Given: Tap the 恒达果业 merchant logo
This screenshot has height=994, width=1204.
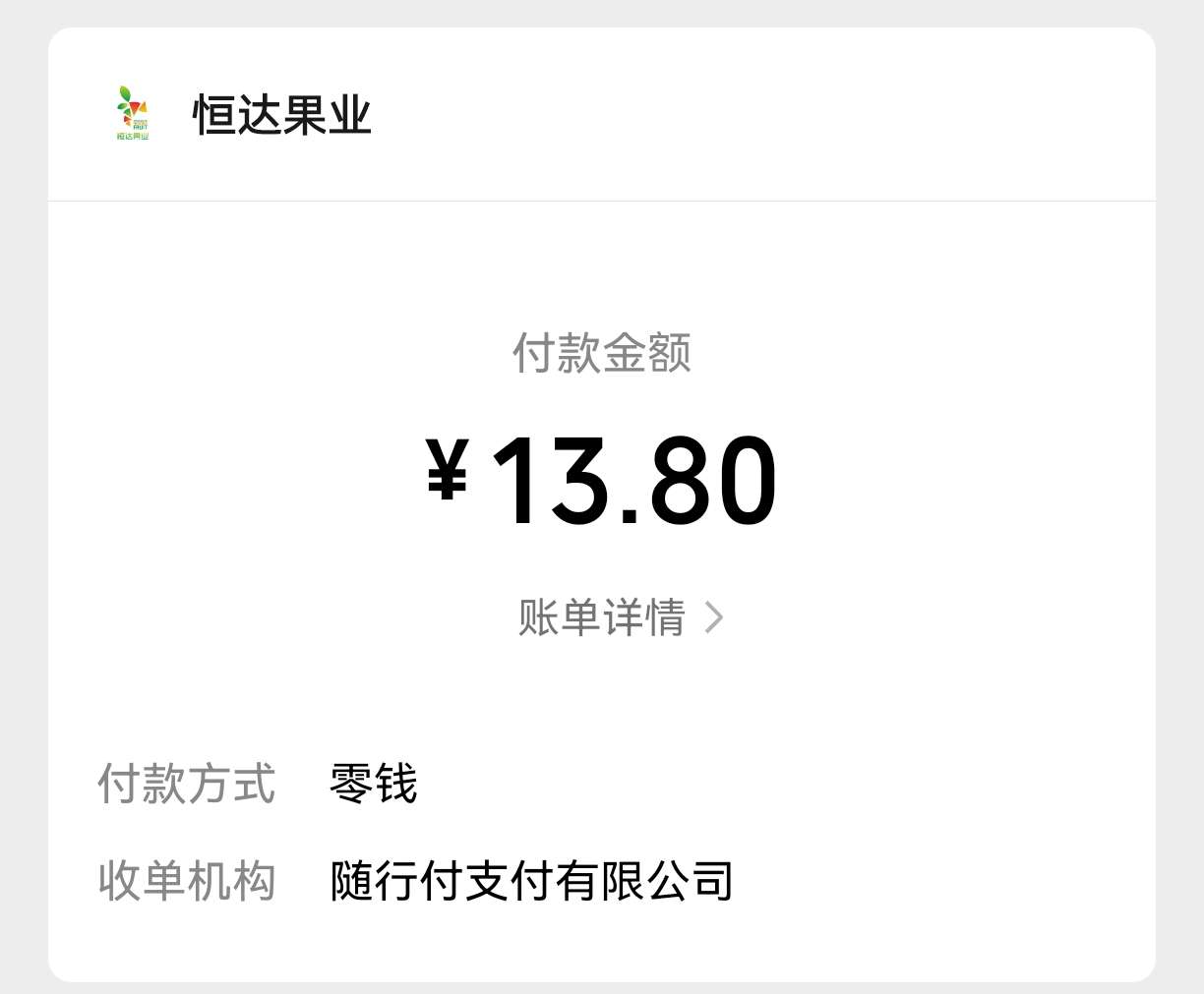Looking at the screenshot, I should (132, 112).
